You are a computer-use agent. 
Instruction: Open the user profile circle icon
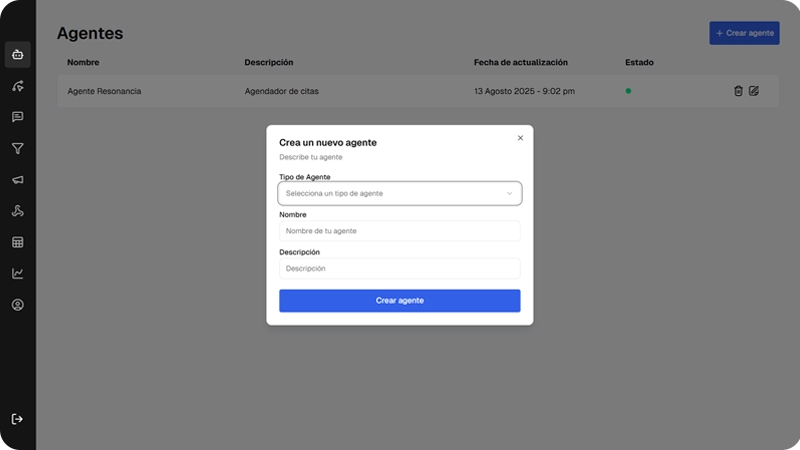pos(17,304)
